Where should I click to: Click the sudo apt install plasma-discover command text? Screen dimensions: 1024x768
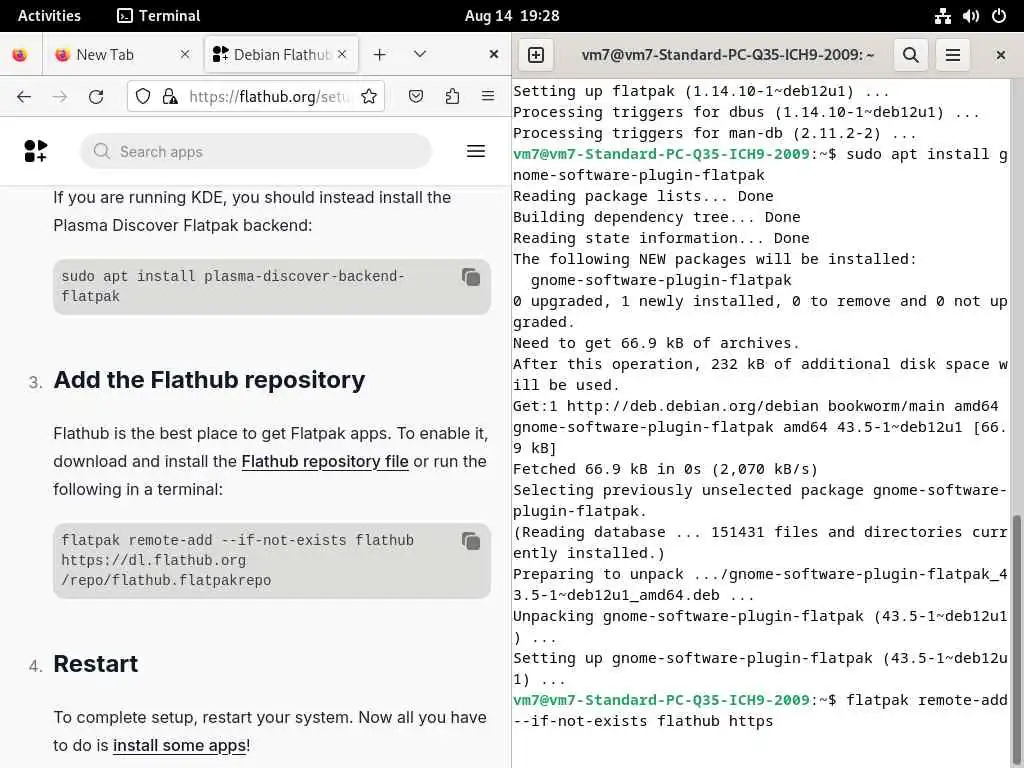(x=233, y=286)
